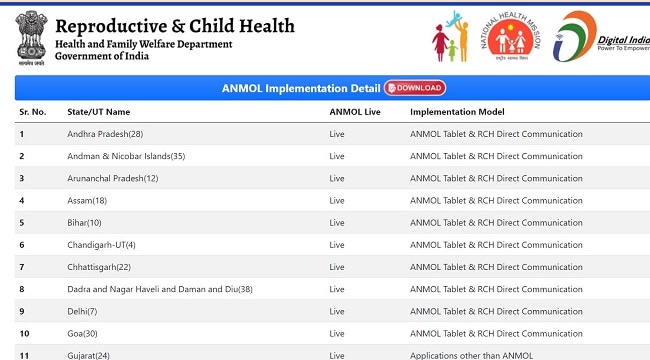Open the National Health Mission logo
The width and height of the screenshot is (650, 360).
511,37
